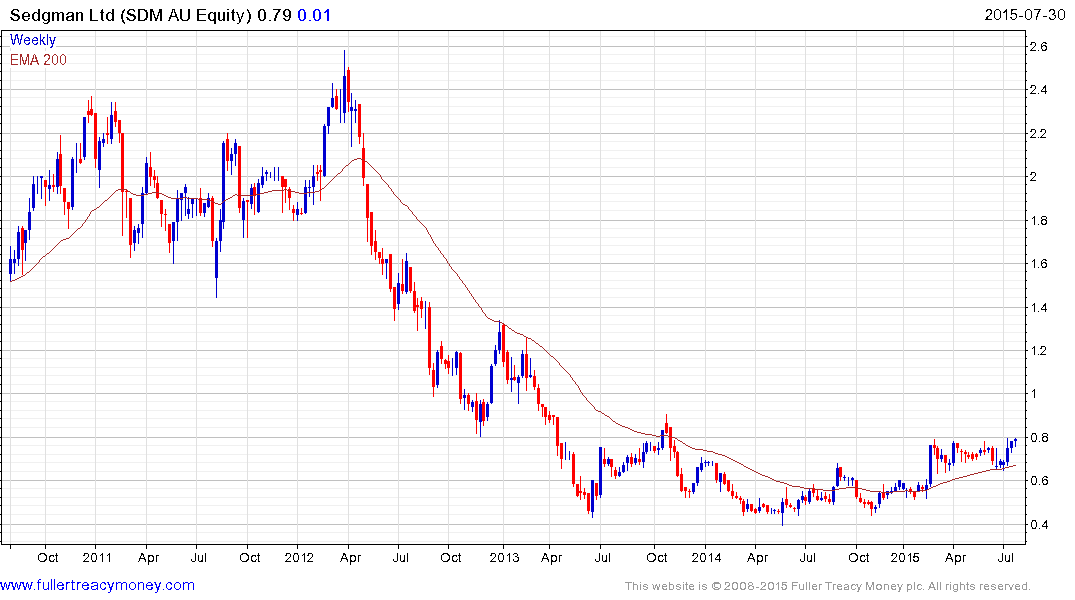Click the last candlestick near 0.79
Screen dimensions: 1075x600
[x=1015, y=442]
